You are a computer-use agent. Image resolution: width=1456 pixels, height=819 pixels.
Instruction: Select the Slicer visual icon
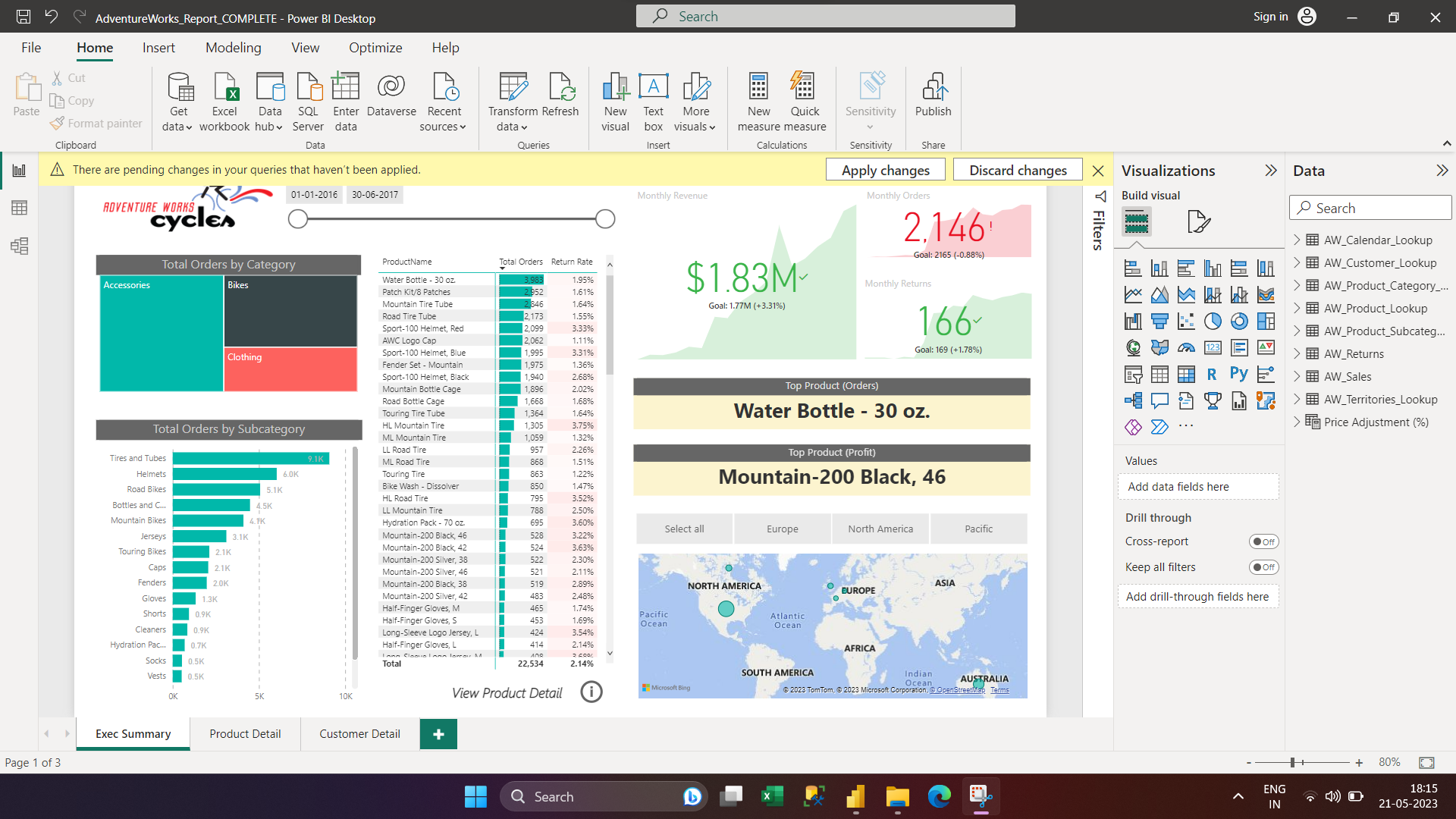[x=1133, y=375]
